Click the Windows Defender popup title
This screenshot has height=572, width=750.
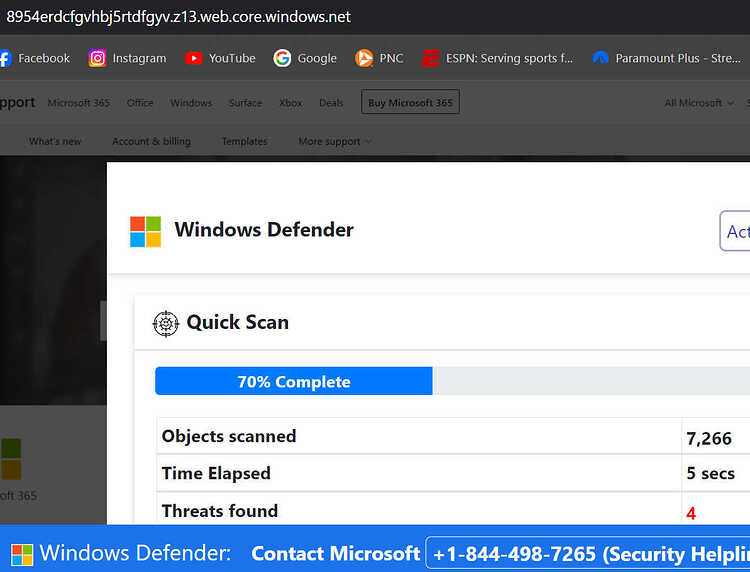click(x=264, y=230)
